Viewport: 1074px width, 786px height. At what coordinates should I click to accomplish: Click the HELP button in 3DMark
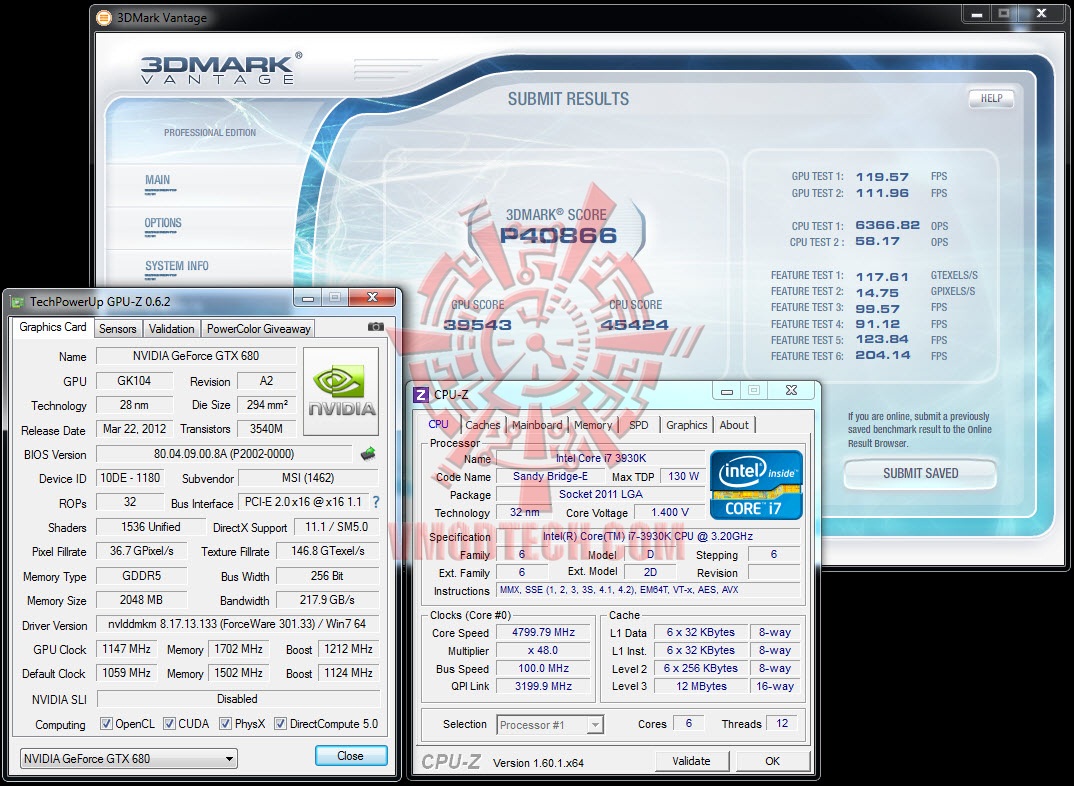tap(991, 99)
